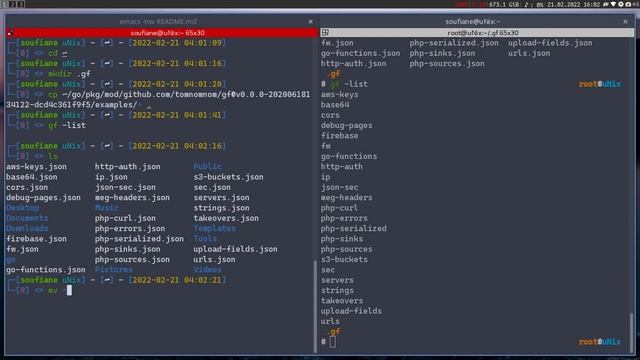This screenshot has height=360, width=640.
Task: Click the 673.1 GiB disk usage indicator
Action: [504, 4]
